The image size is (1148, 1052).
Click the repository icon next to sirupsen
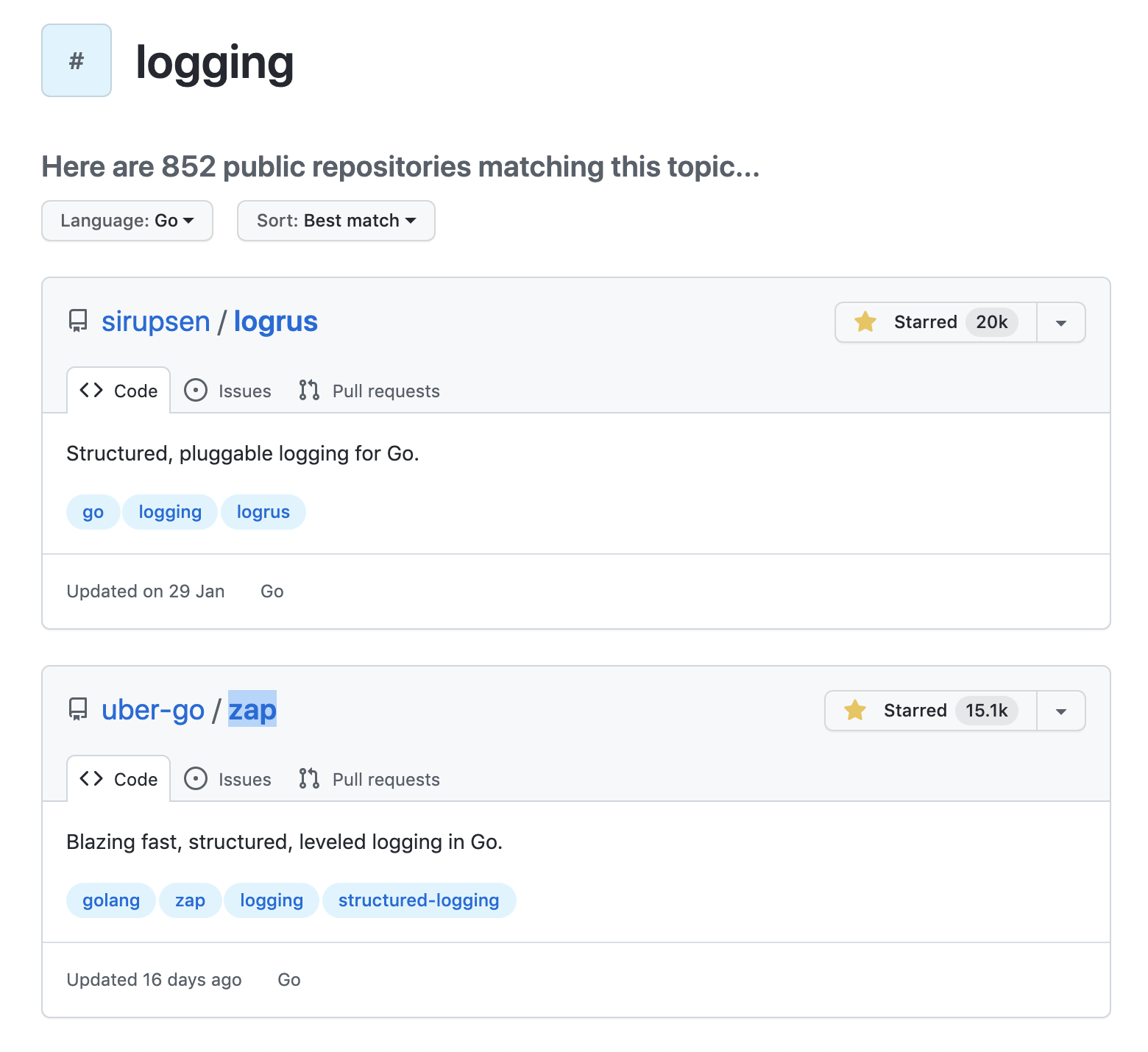point(78,321)
